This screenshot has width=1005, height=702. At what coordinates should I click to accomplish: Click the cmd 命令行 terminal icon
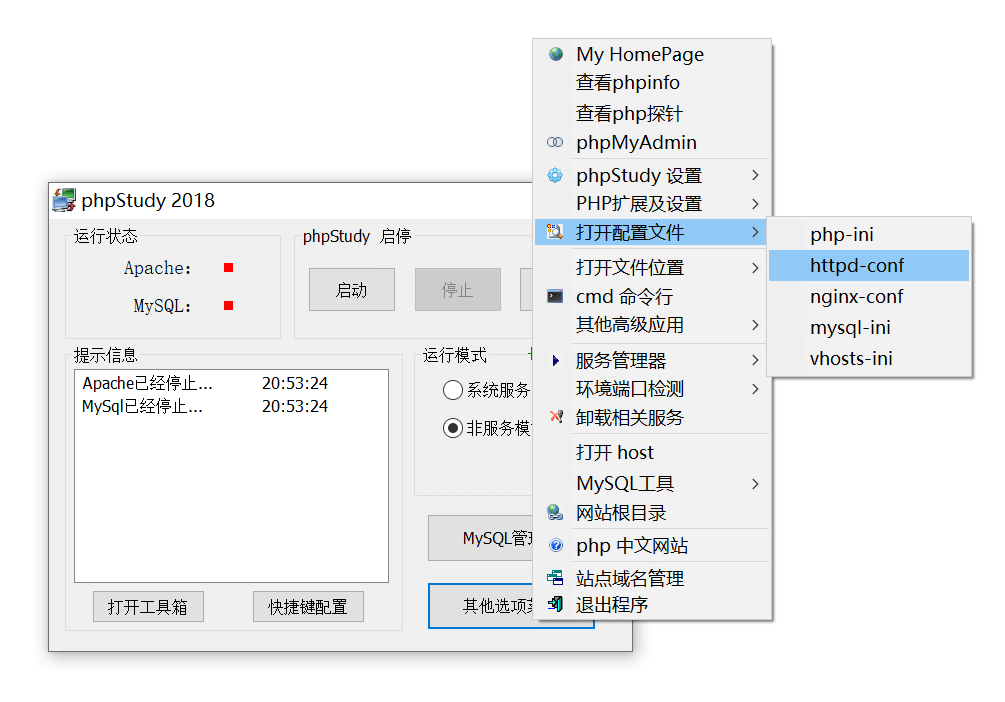pos(555,297)
